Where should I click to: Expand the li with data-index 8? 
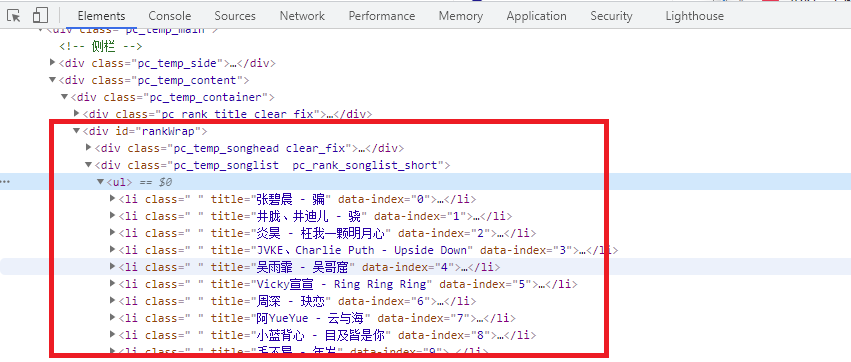(112, 334)
